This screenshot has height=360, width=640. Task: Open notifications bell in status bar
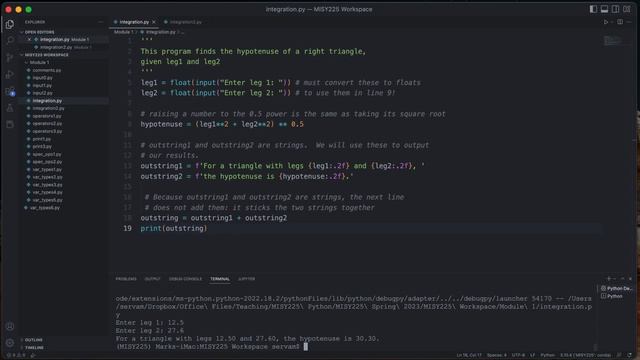tap(629, 355)
